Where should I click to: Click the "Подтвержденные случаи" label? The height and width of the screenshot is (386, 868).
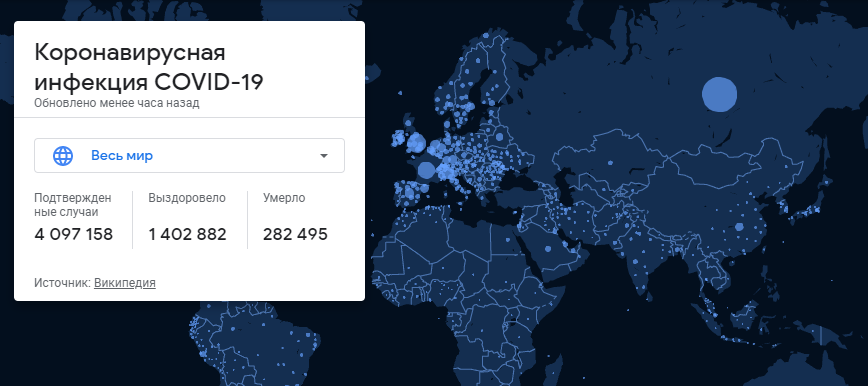click(x=73, y=205)
